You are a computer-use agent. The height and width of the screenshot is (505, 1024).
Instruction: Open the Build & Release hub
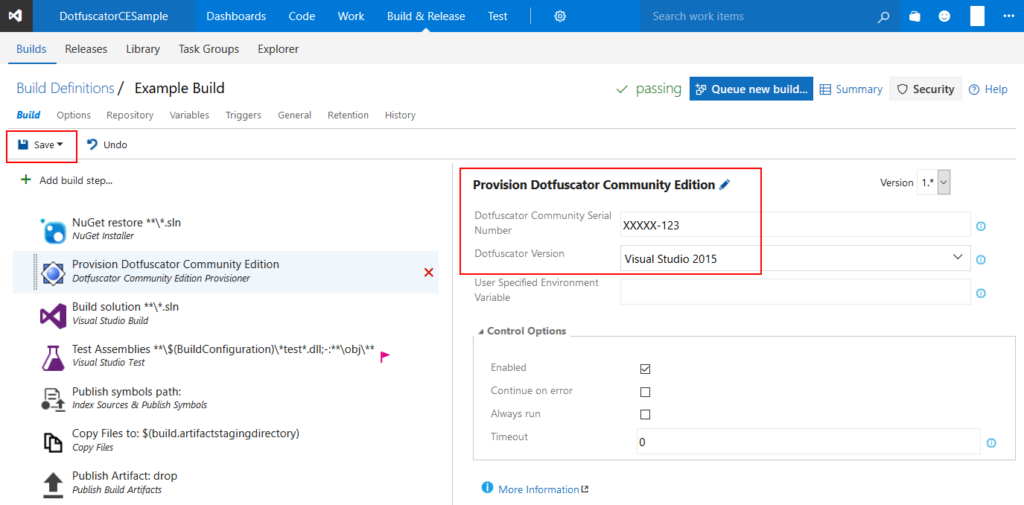[426, 16]
